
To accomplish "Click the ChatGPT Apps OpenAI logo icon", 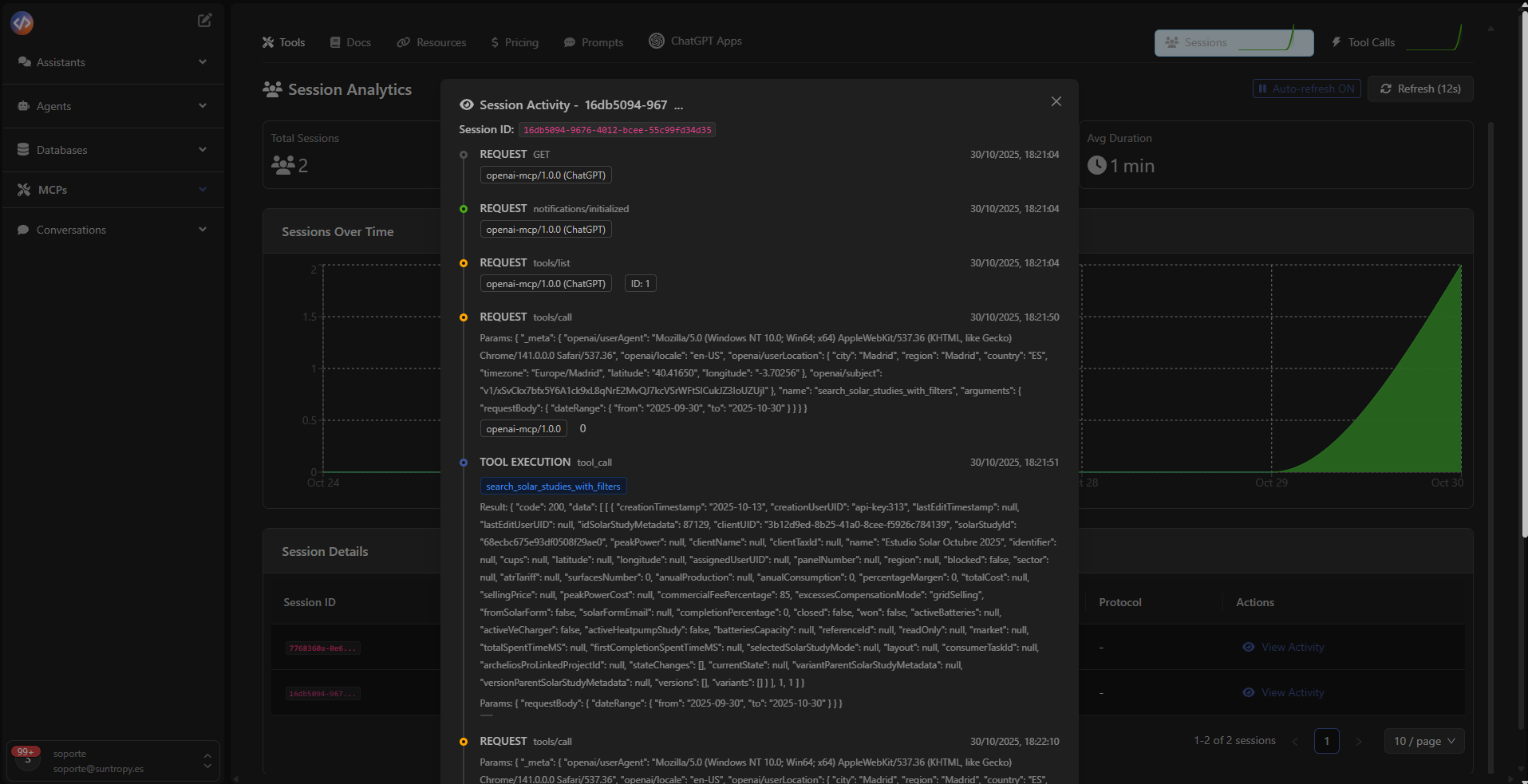I will tap(657, 41).
